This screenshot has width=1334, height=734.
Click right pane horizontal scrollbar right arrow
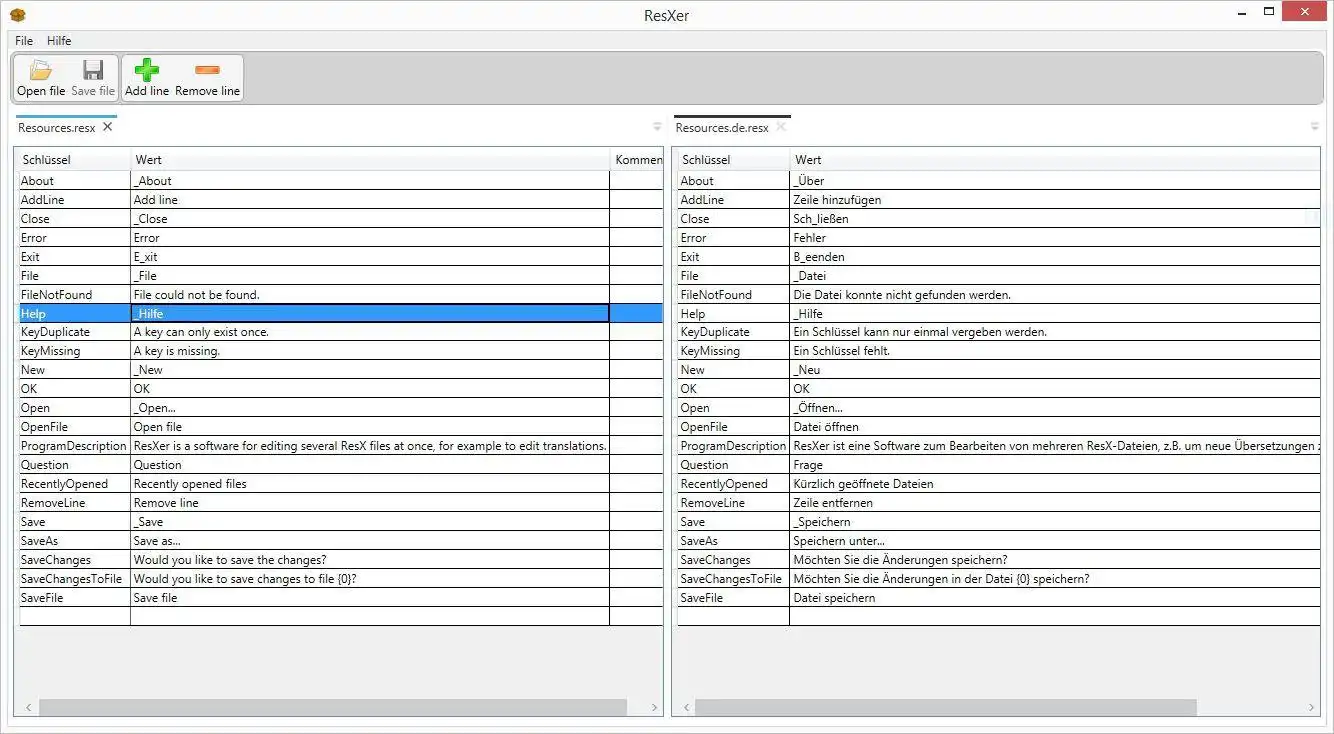pyautogui.click(x=1312, y=707)
